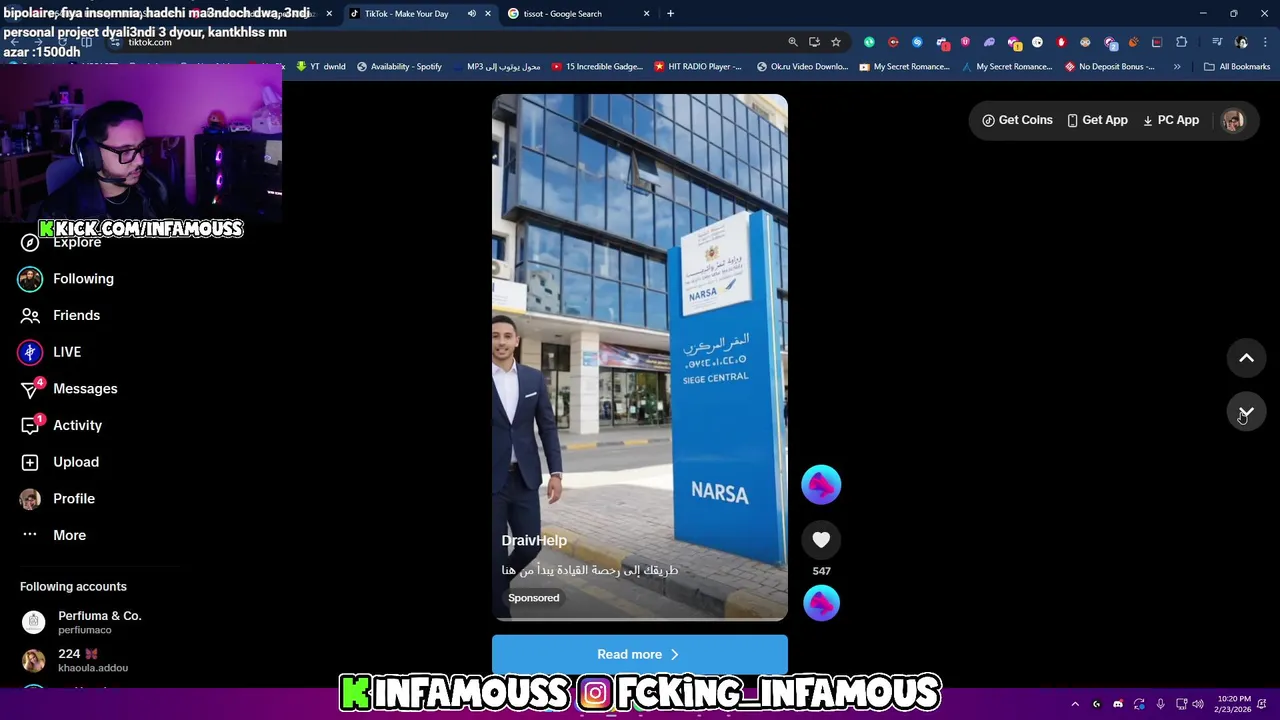Open the Discord tray icon
Viewport: 1280px width, 720px height.
click(x=1118, y=704)
